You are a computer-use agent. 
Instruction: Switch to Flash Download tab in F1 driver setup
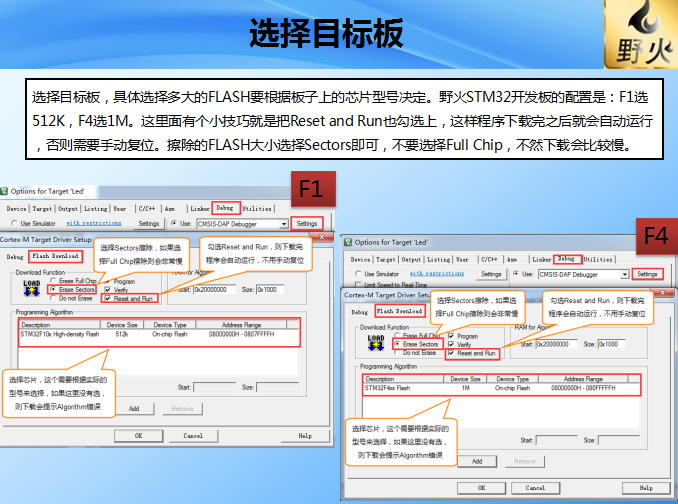(55, 256)
